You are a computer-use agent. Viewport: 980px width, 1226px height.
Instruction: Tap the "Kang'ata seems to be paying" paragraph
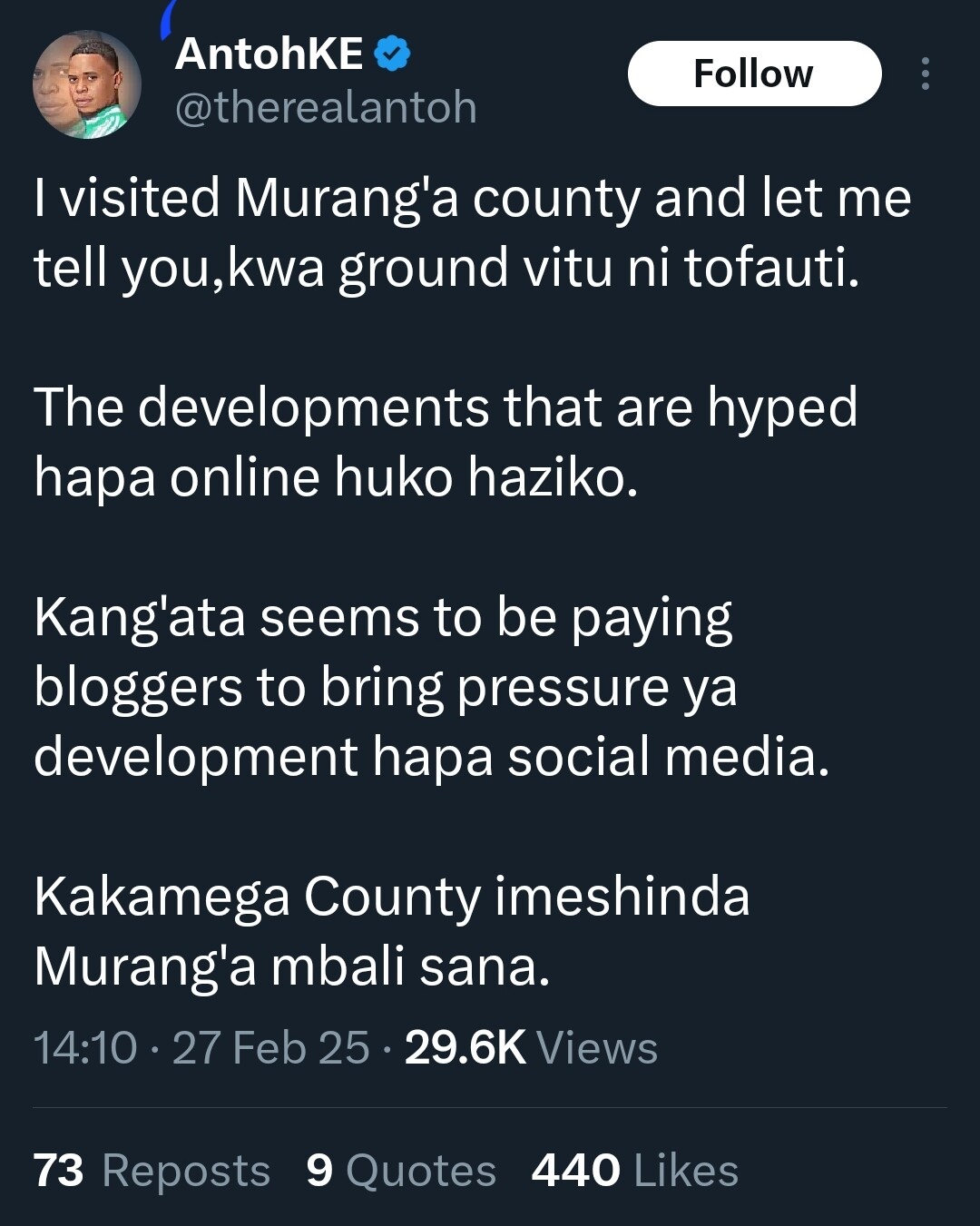[x=431, y=686]
